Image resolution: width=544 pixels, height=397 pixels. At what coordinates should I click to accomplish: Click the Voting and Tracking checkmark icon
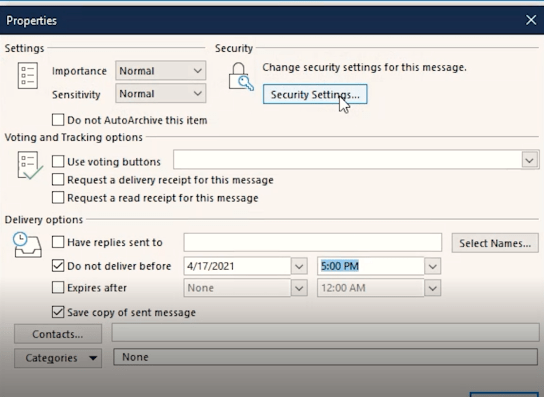[x=30, y=166]
